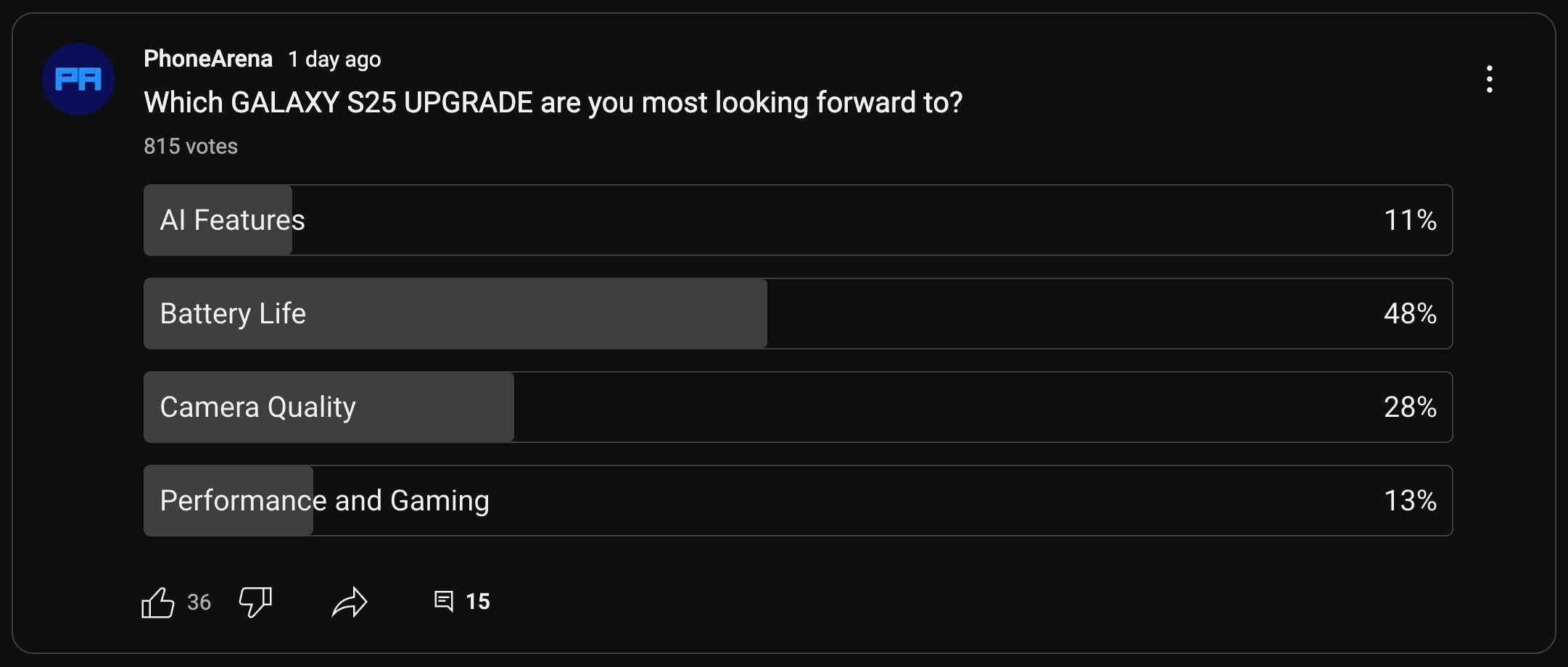Click the 815 votes label
The image size is (1568, 667).
tap(191, 146)
